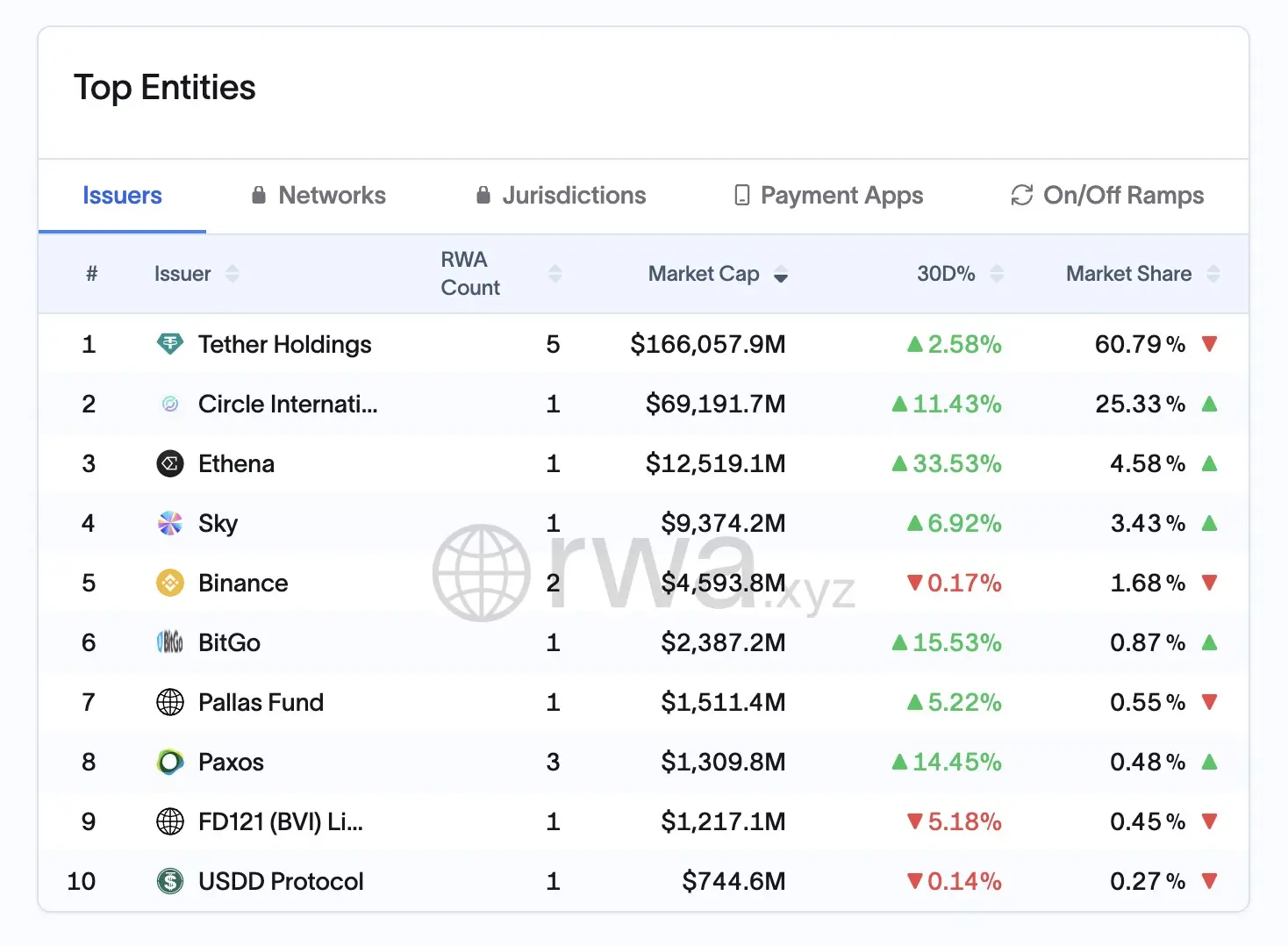The image size is (1288, 946).
Task: Sort by Market Share using its sort arrows
Action: (x=1213, y=274)
